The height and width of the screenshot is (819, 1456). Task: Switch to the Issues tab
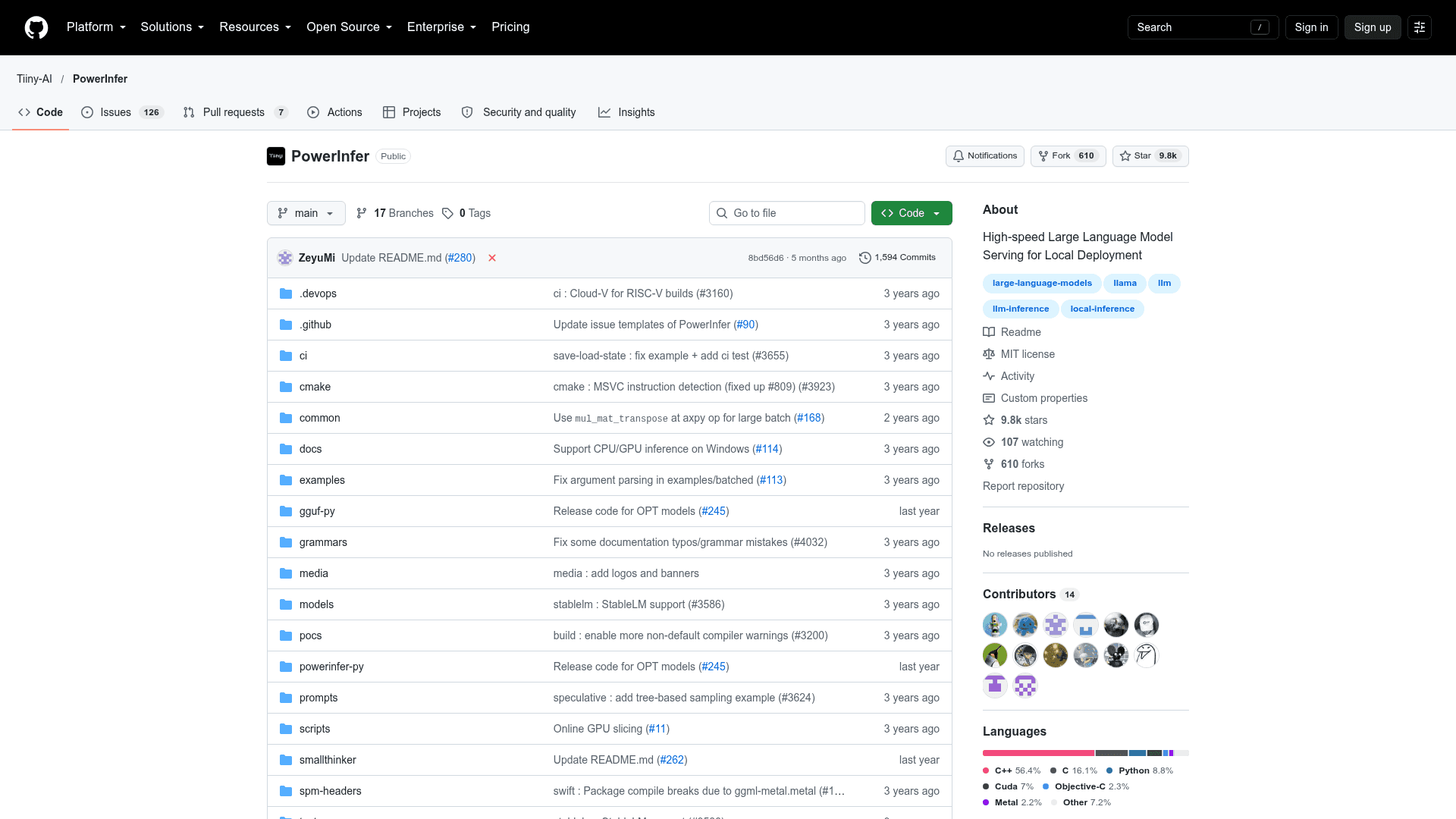pos(122,112)
